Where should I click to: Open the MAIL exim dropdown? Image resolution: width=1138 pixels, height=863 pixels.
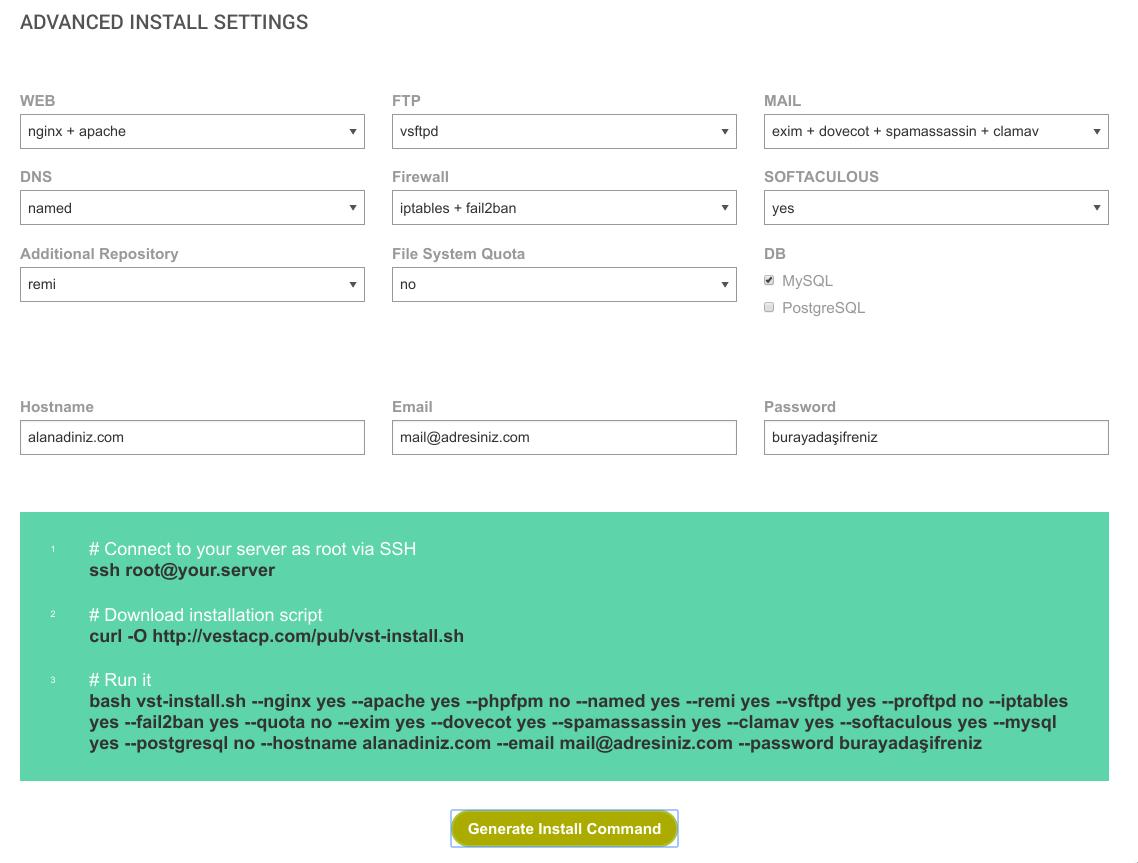pos(936,131)
